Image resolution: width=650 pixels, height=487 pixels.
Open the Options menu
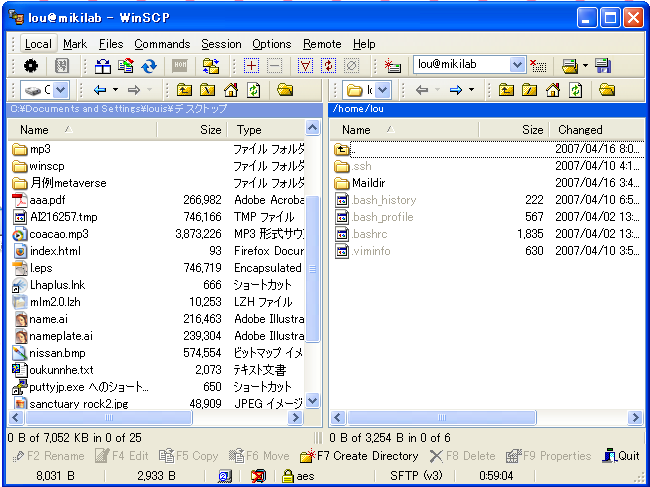[x=272, y=44]
